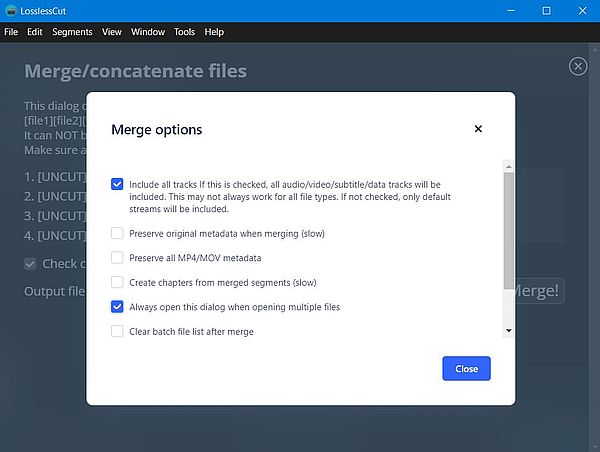Open the View menu

click(112, 32)
